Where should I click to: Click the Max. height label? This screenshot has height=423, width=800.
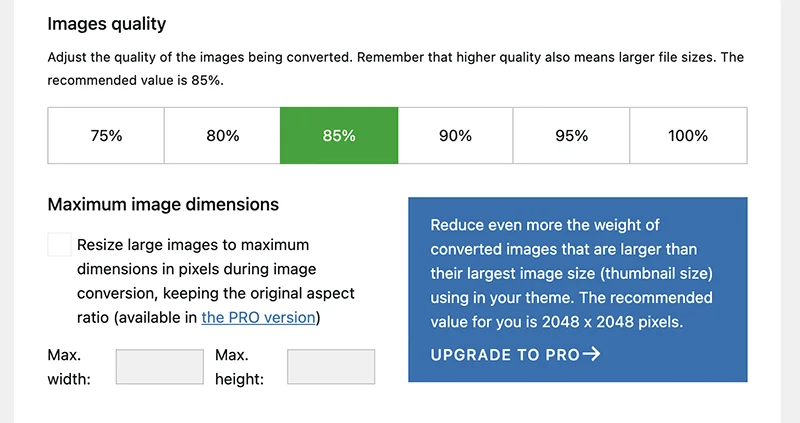(238, 367)
